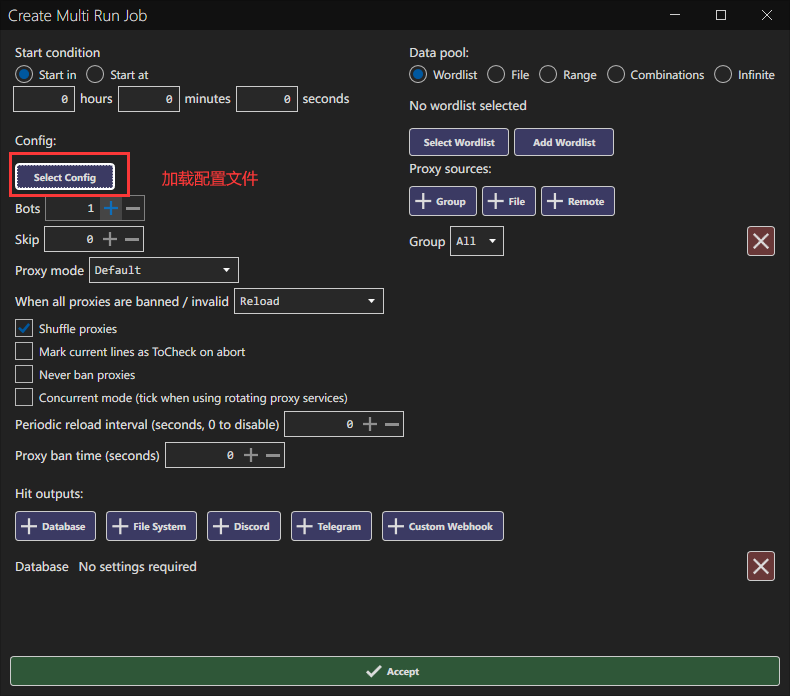Uncheck the Shuffle proxies checkbox
This screenshot has height=696, width=790.
coord(24,328)
